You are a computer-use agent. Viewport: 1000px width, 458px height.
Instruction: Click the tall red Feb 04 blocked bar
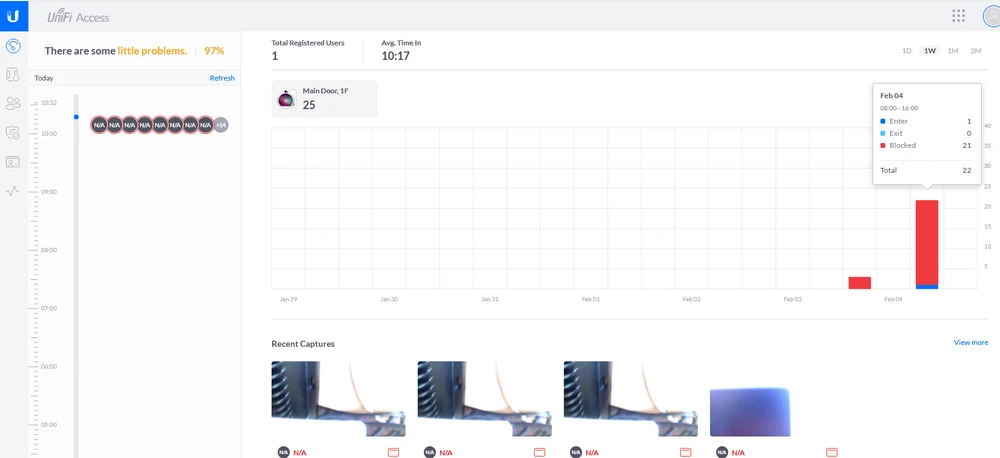927,241
